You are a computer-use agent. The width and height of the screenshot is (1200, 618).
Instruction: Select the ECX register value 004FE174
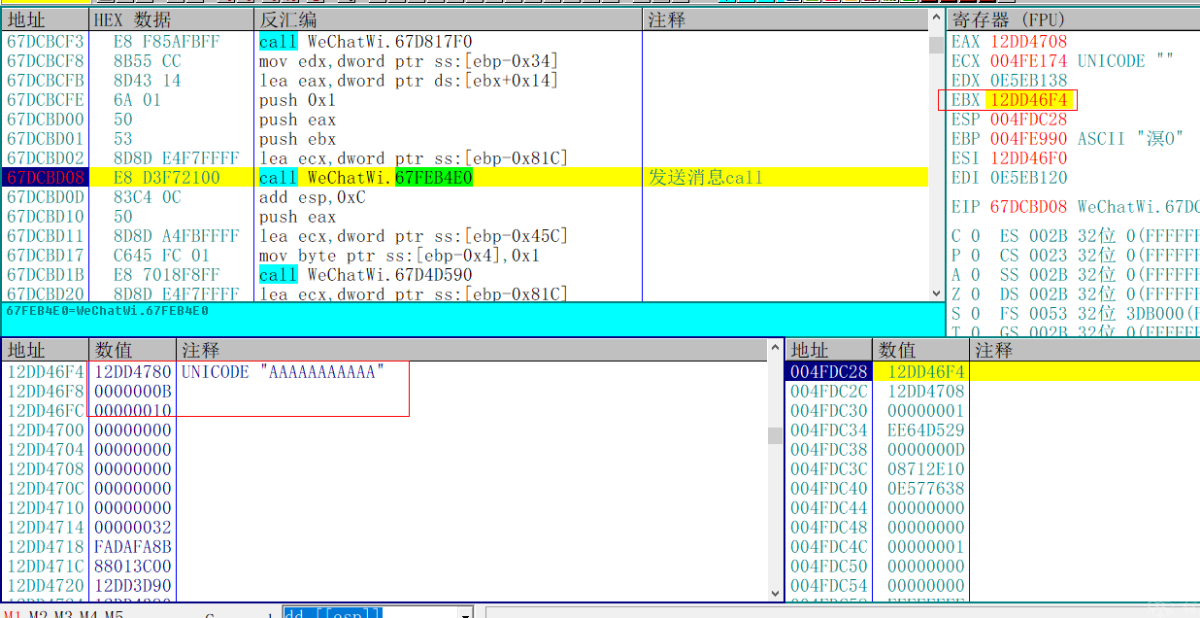coord(1029,61)
